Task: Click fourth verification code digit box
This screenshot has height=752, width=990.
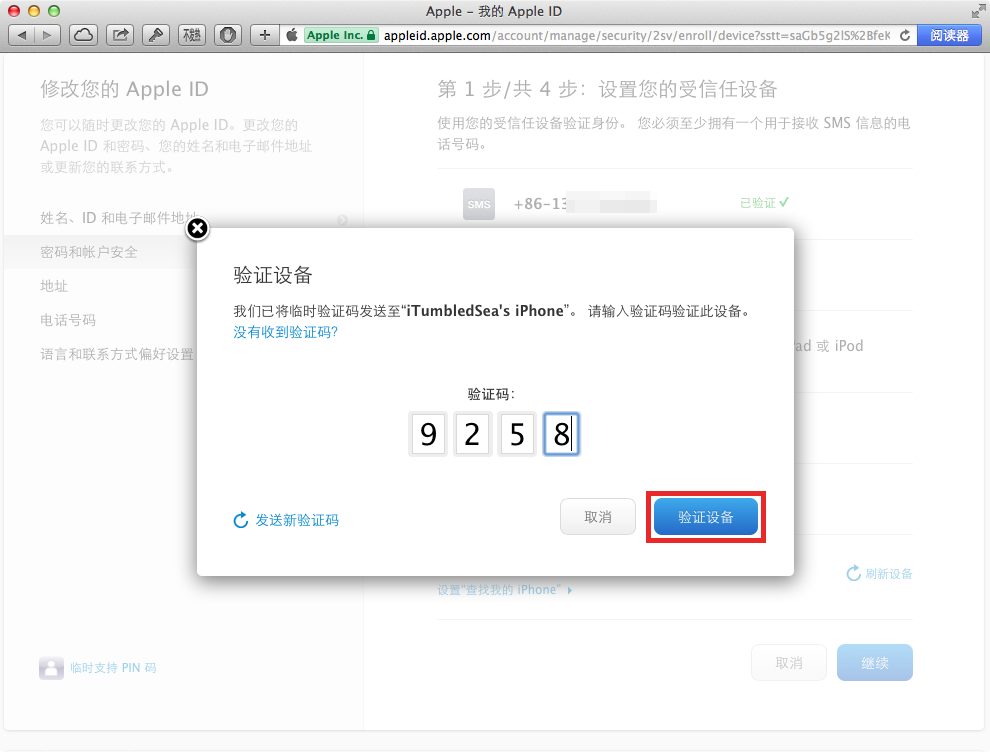Action: click(561, 434)
